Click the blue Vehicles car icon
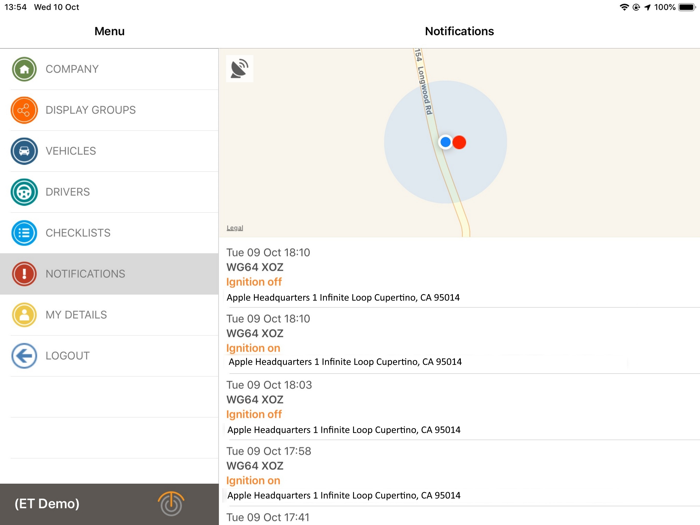 [24, 151]
